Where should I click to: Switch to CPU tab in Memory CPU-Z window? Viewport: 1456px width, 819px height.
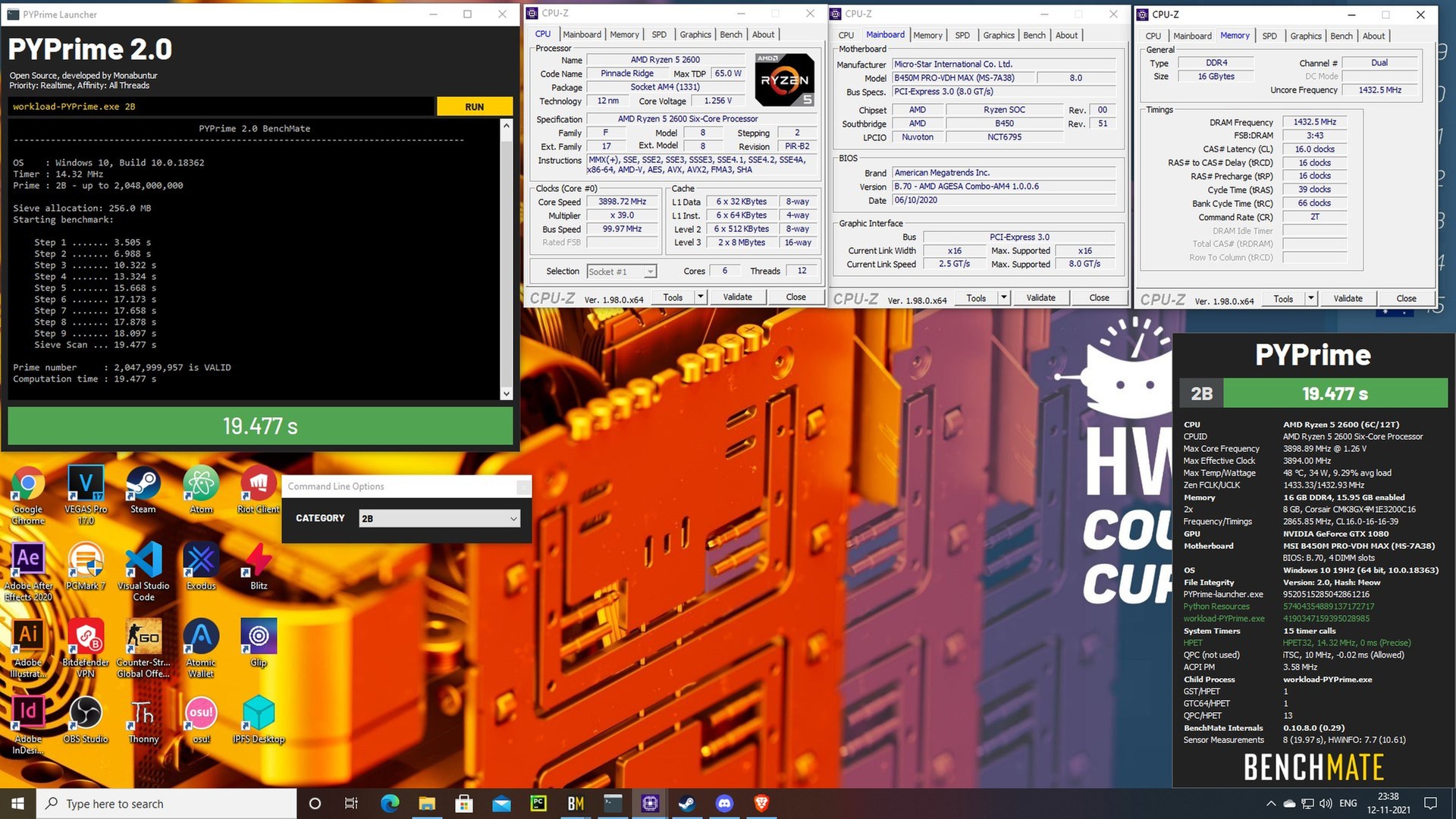coord(1153,36)
